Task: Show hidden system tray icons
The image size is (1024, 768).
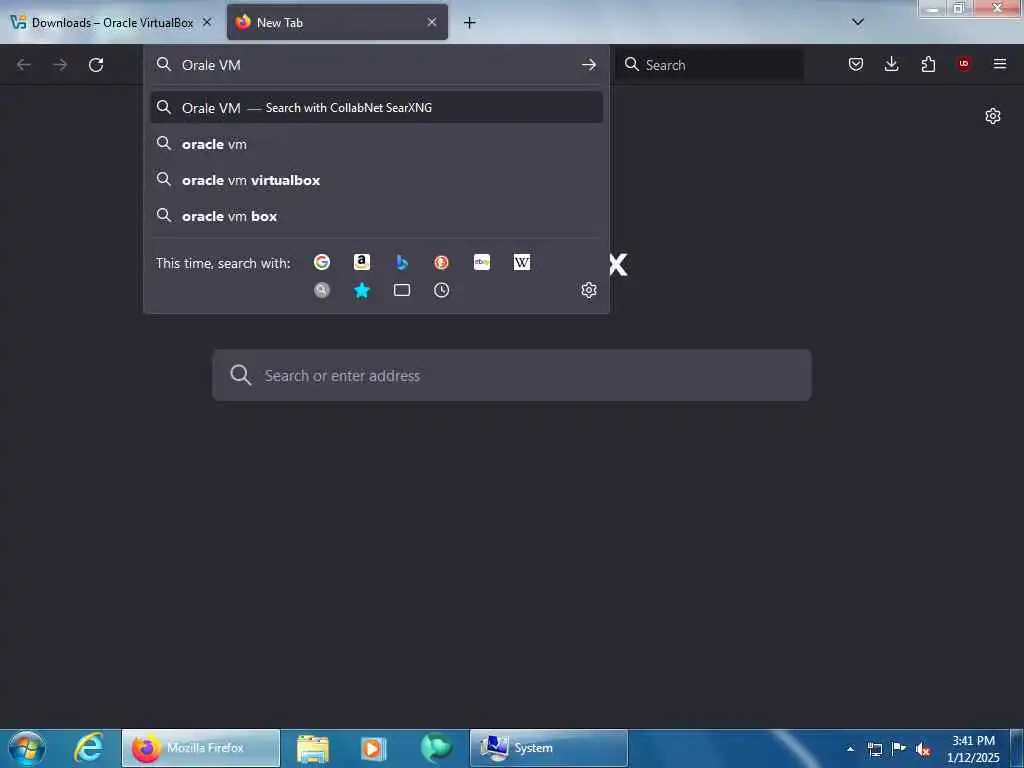Action: coord(850,749)
